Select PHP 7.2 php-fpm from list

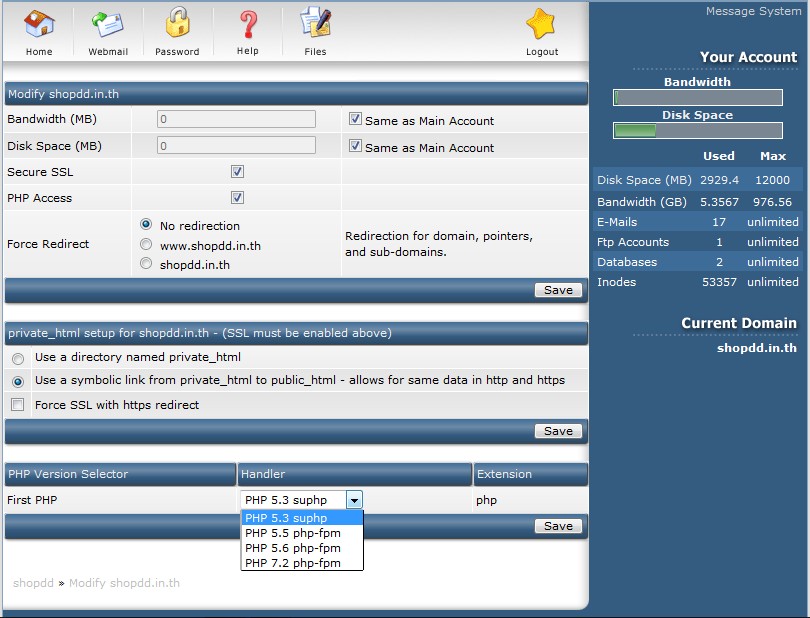point(293,563)
